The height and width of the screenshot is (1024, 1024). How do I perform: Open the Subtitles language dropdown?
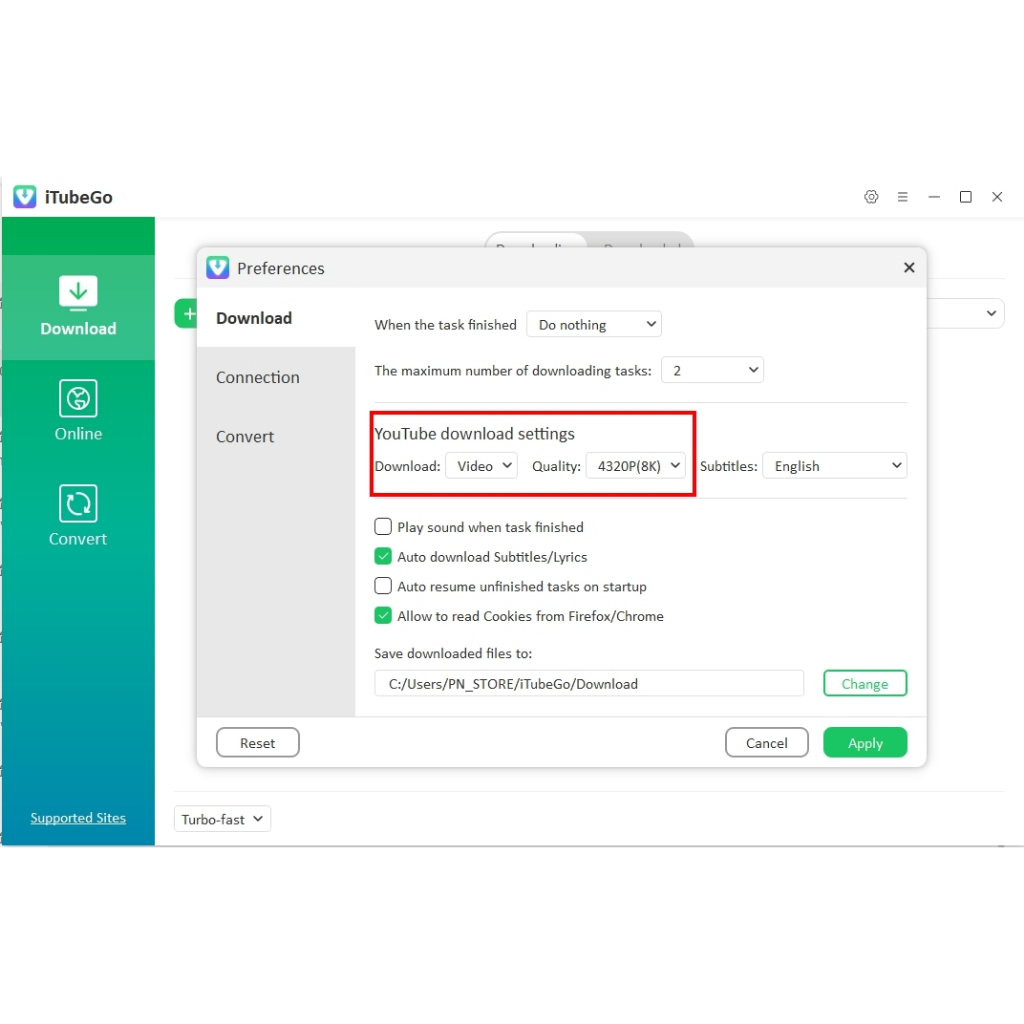[834, 465]
